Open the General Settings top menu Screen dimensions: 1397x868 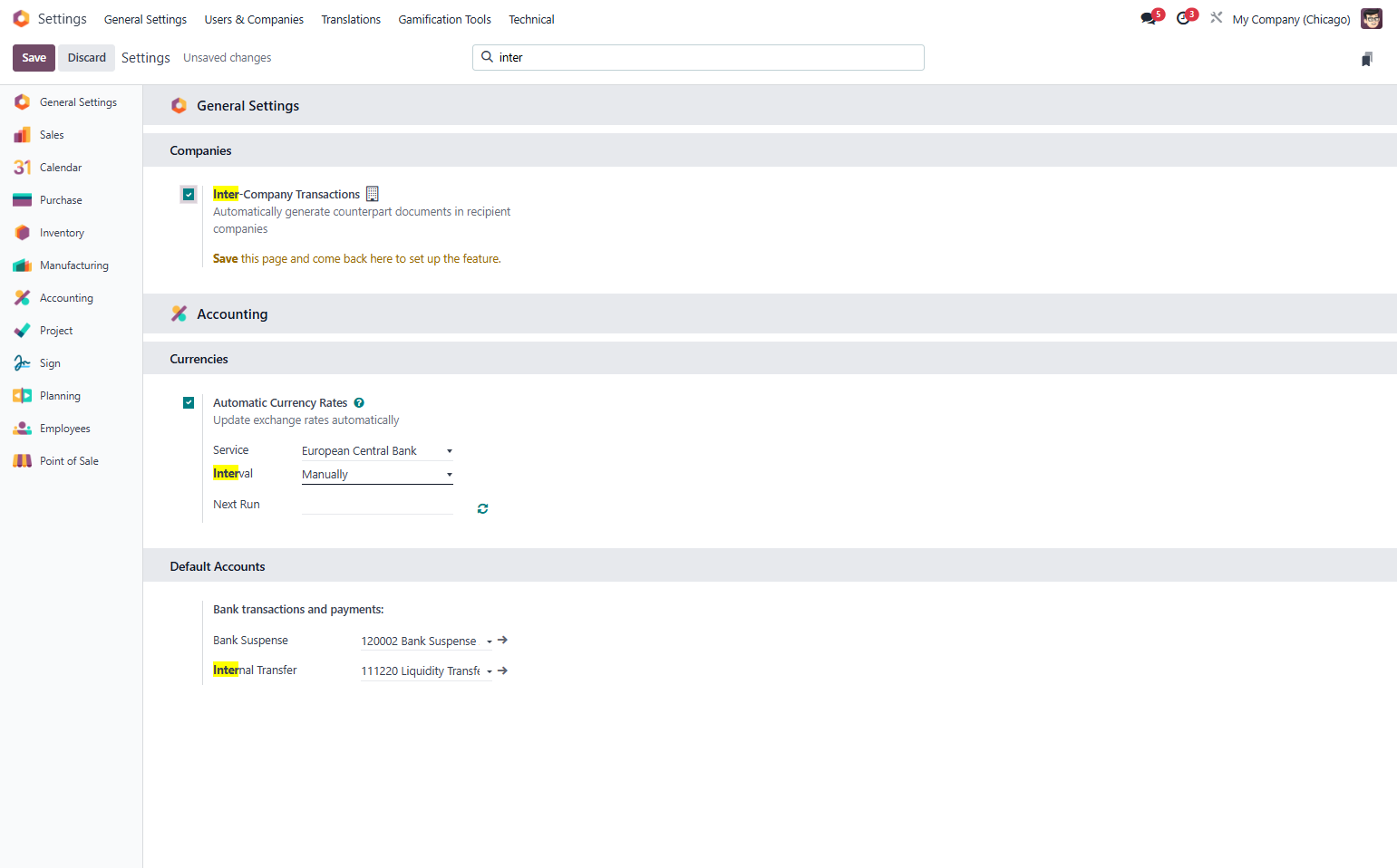145,19
